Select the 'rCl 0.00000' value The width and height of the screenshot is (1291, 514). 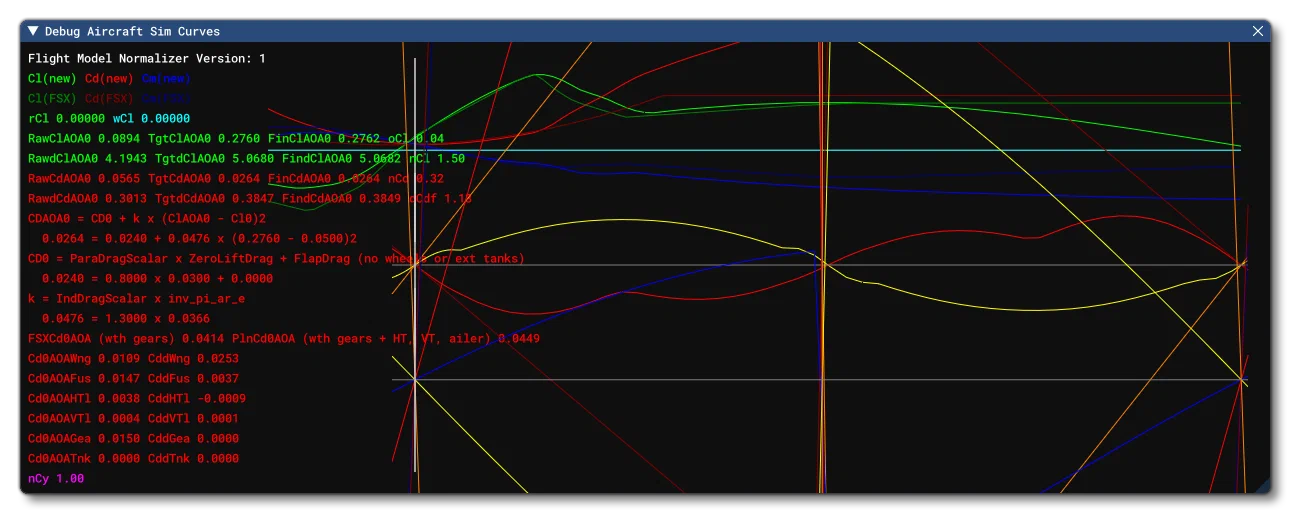coord(67,118)
